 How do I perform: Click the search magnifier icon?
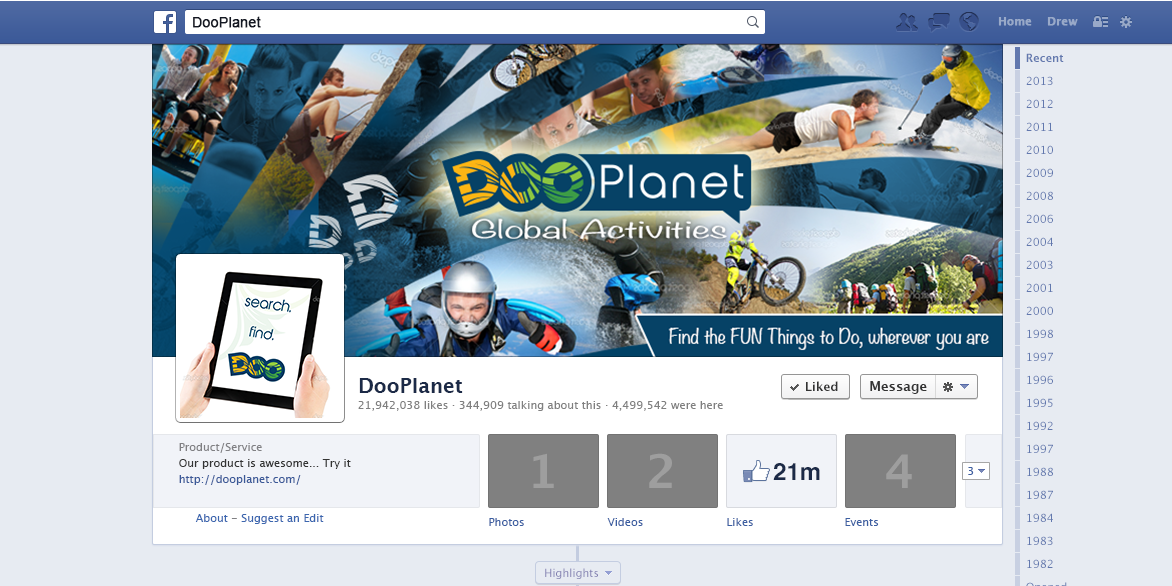tap(753, 22)
